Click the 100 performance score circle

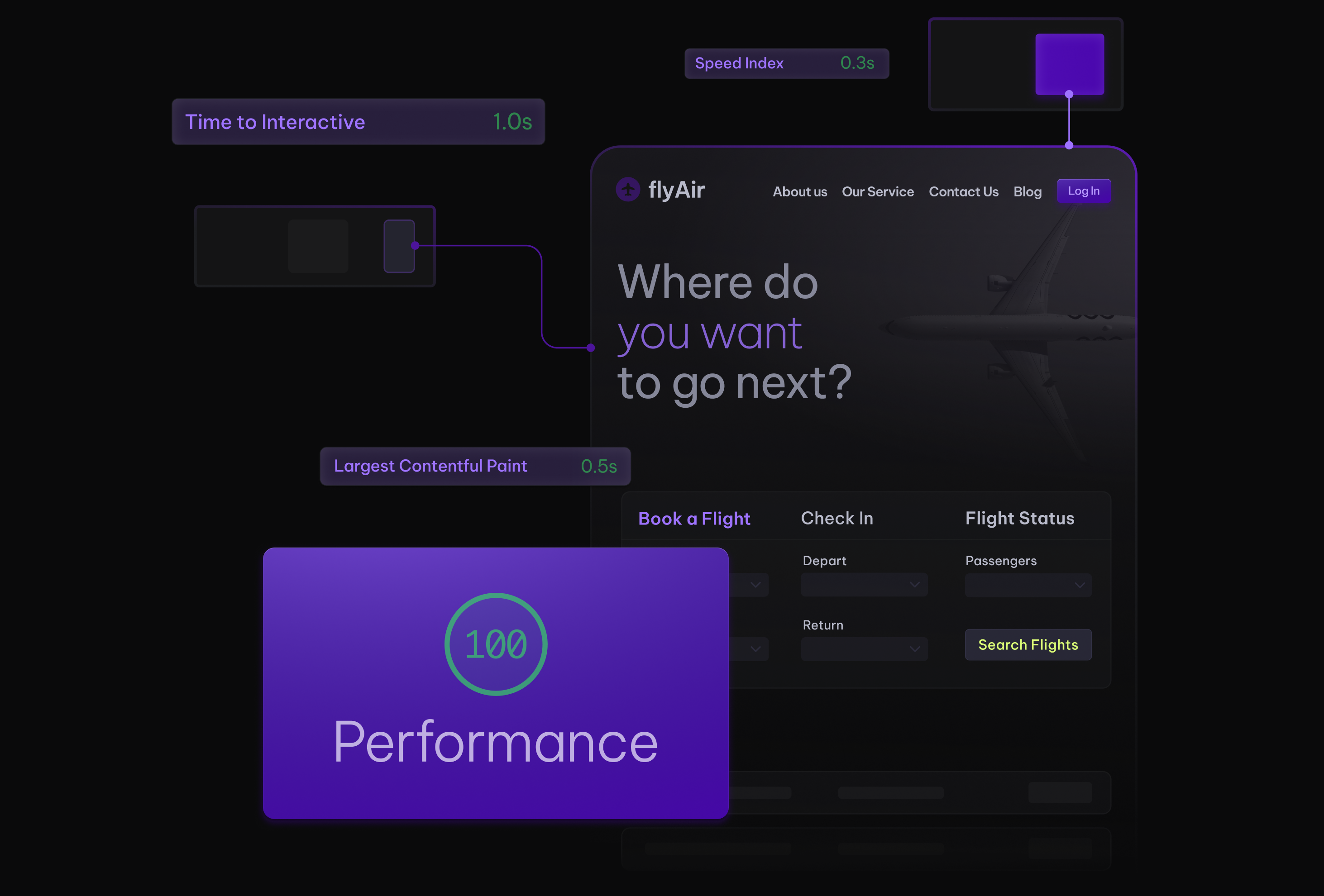[496, 644]
